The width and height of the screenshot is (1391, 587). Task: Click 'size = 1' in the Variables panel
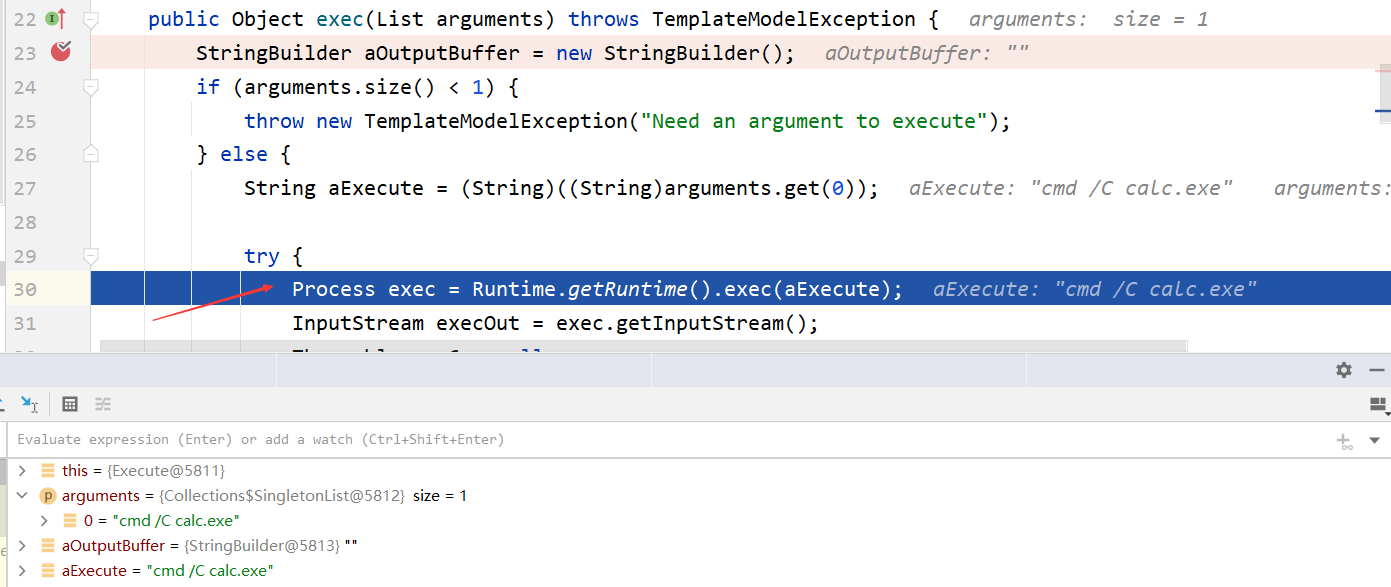(x=440, y=495)
